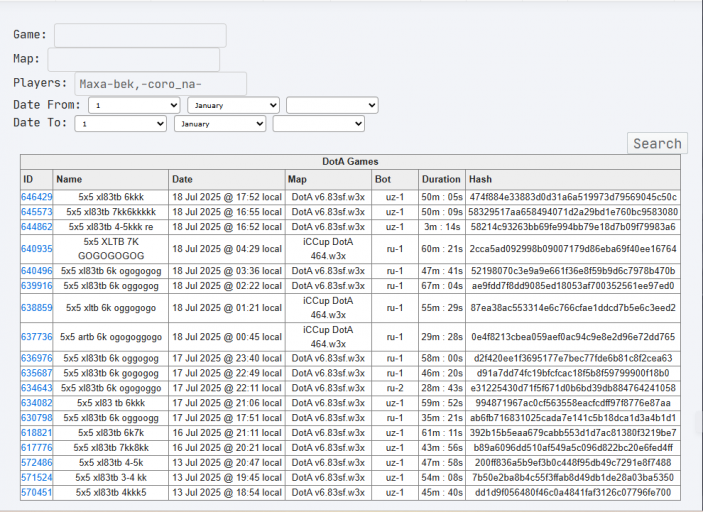Select game name '5x5 xl83tb 6k7k'
This screenshot has height=512, width=703.
coord(111,433)
